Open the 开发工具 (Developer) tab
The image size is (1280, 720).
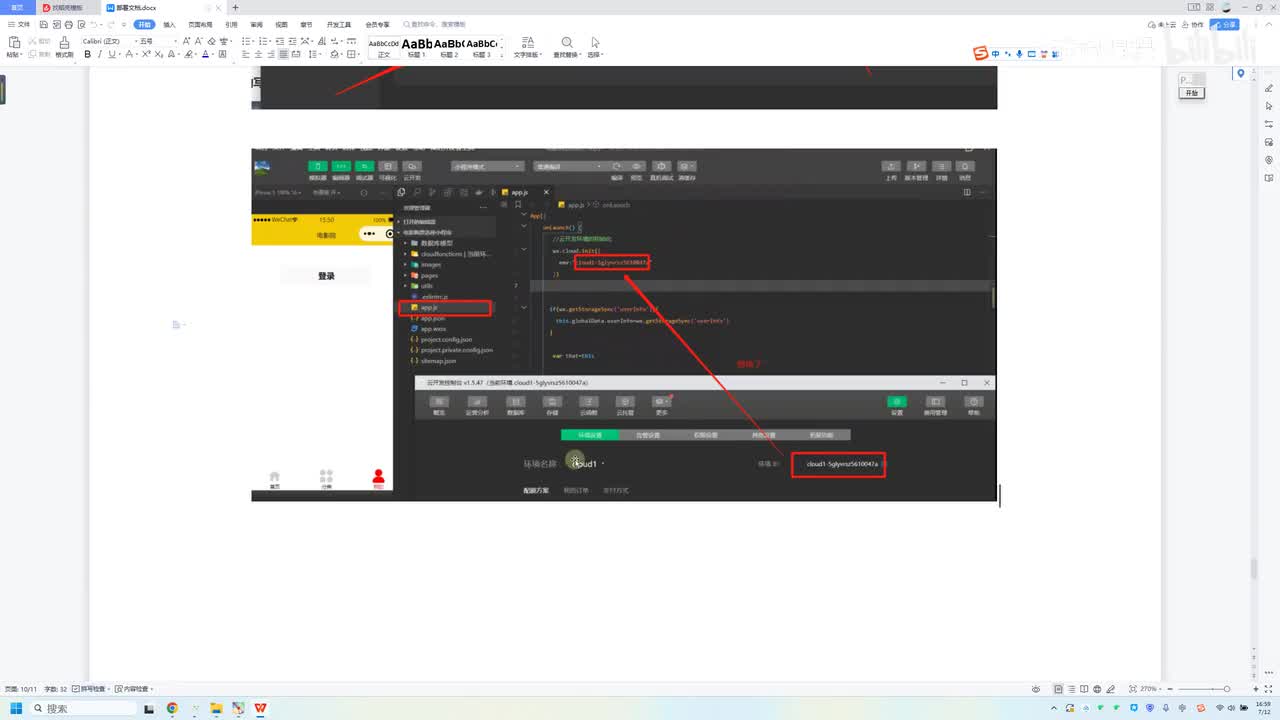(339, 24)
